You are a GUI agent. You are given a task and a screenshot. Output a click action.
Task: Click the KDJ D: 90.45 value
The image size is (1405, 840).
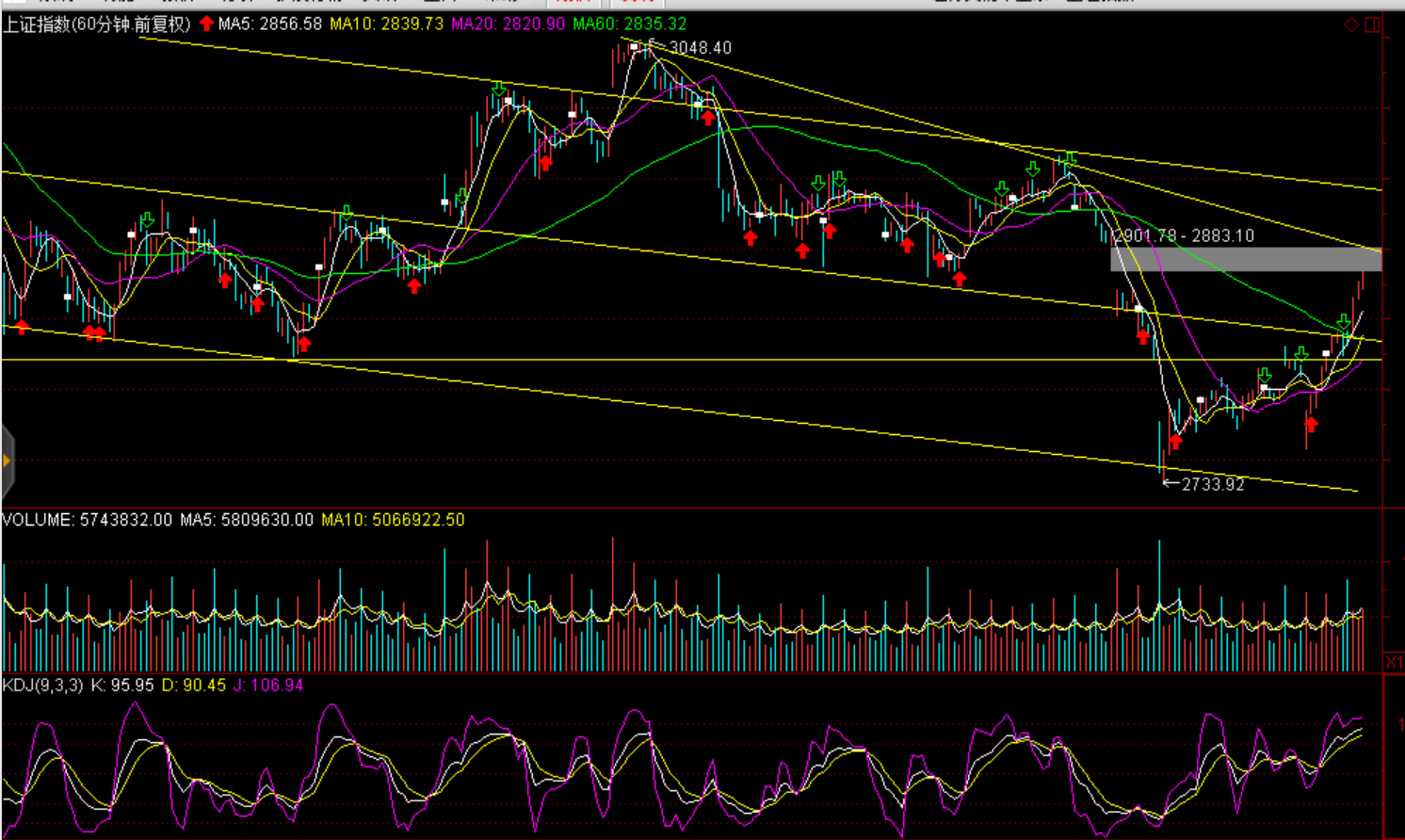[x=194, y=685]
